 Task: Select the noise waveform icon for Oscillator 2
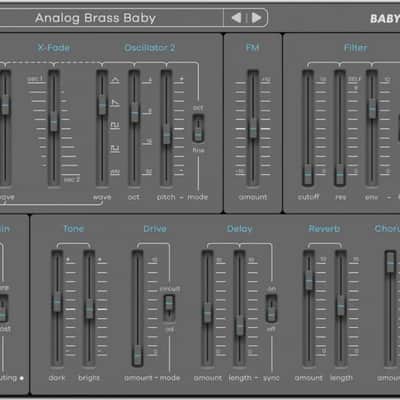pyautogui.click(x=115, y=172)
